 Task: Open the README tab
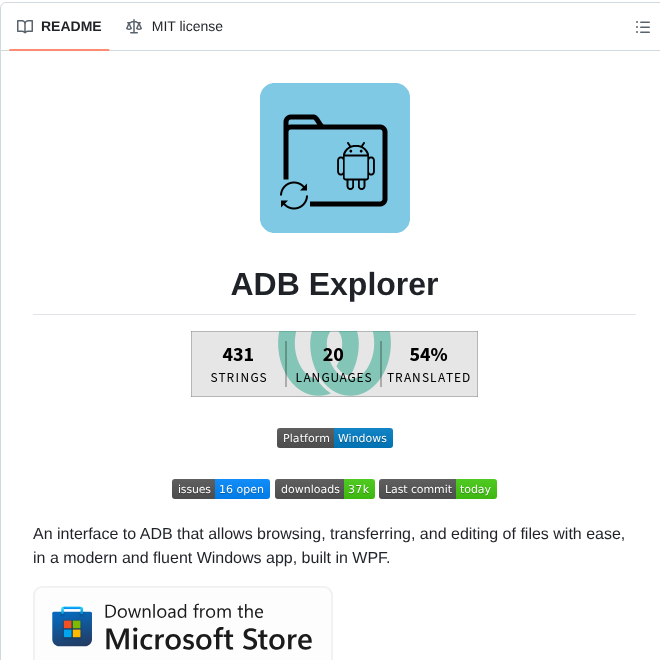pyautogui.click(x=59, y=27)
